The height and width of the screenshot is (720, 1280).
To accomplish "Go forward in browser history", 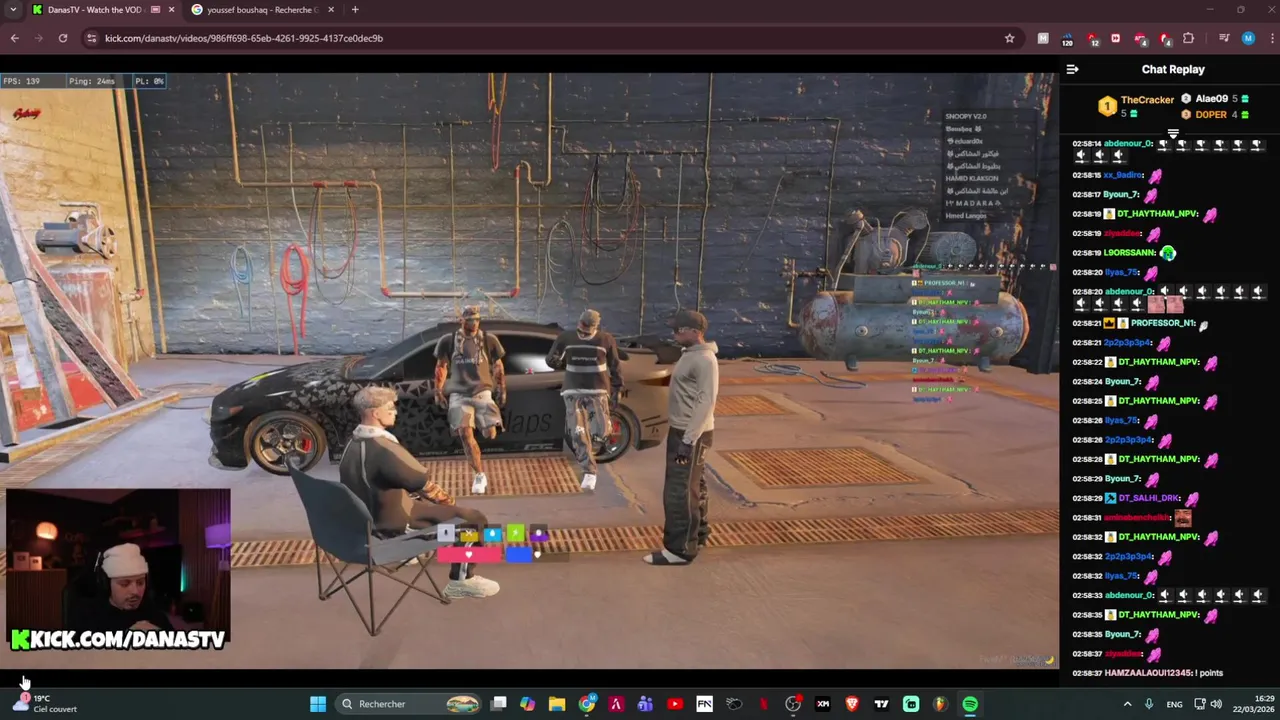I will tap(38, 38).
